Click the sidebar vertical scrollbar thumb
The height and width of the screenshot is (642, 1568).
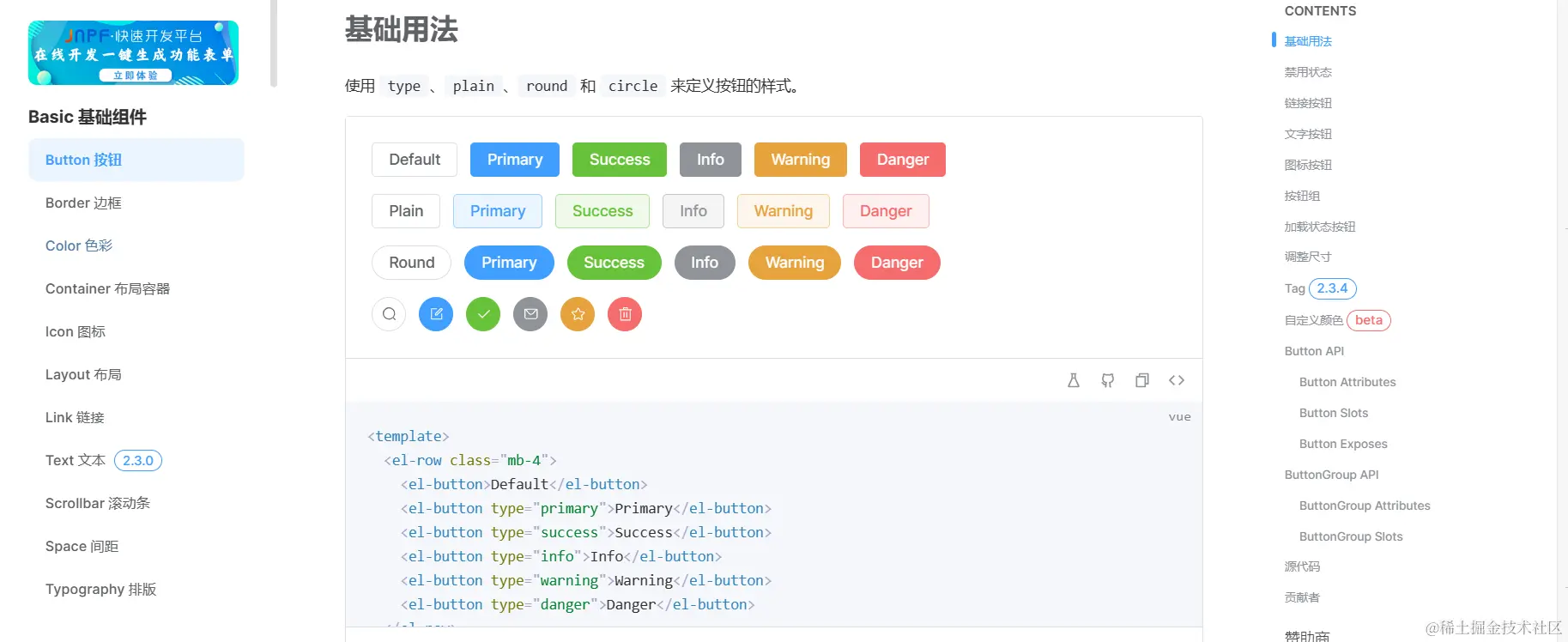pos(274,43)
